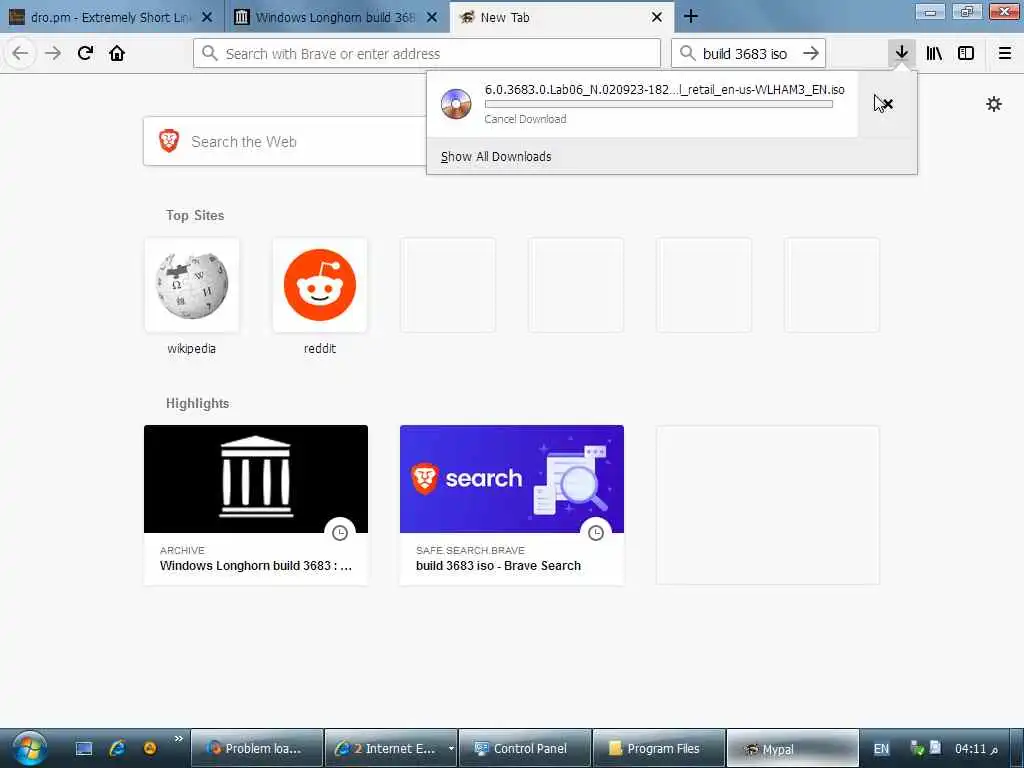
Task: Click the third quick launch icon
Action: click(150, 748)
